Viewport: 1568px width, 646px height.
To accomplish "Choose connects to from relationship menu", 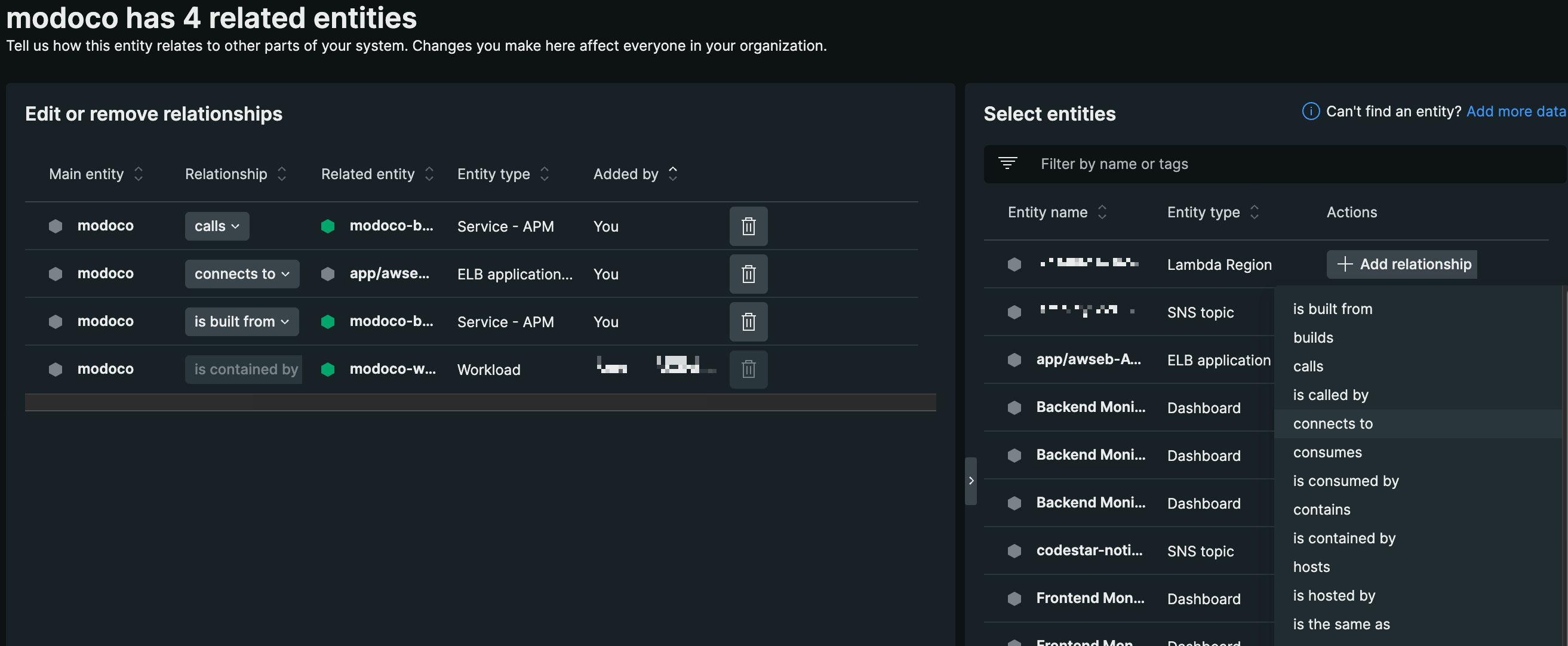I will point(1332,424).
